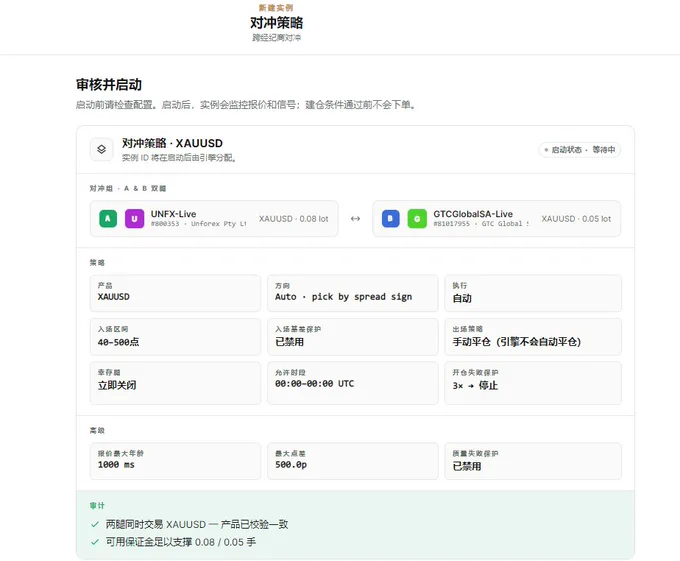Click the audit line 可用保证金足以支撑 0.08 / 0.05 手

181,542
